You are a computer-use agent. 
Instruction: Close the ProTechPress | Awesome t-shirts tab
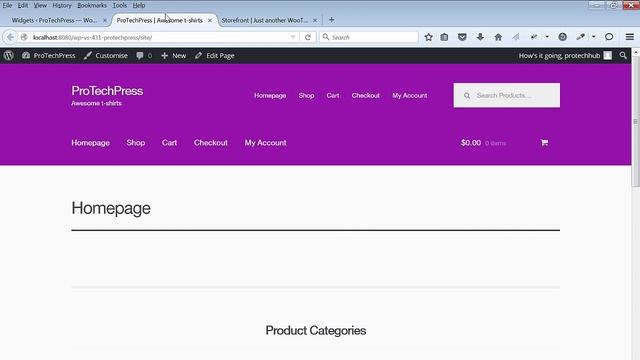click(x=210, y=20)
